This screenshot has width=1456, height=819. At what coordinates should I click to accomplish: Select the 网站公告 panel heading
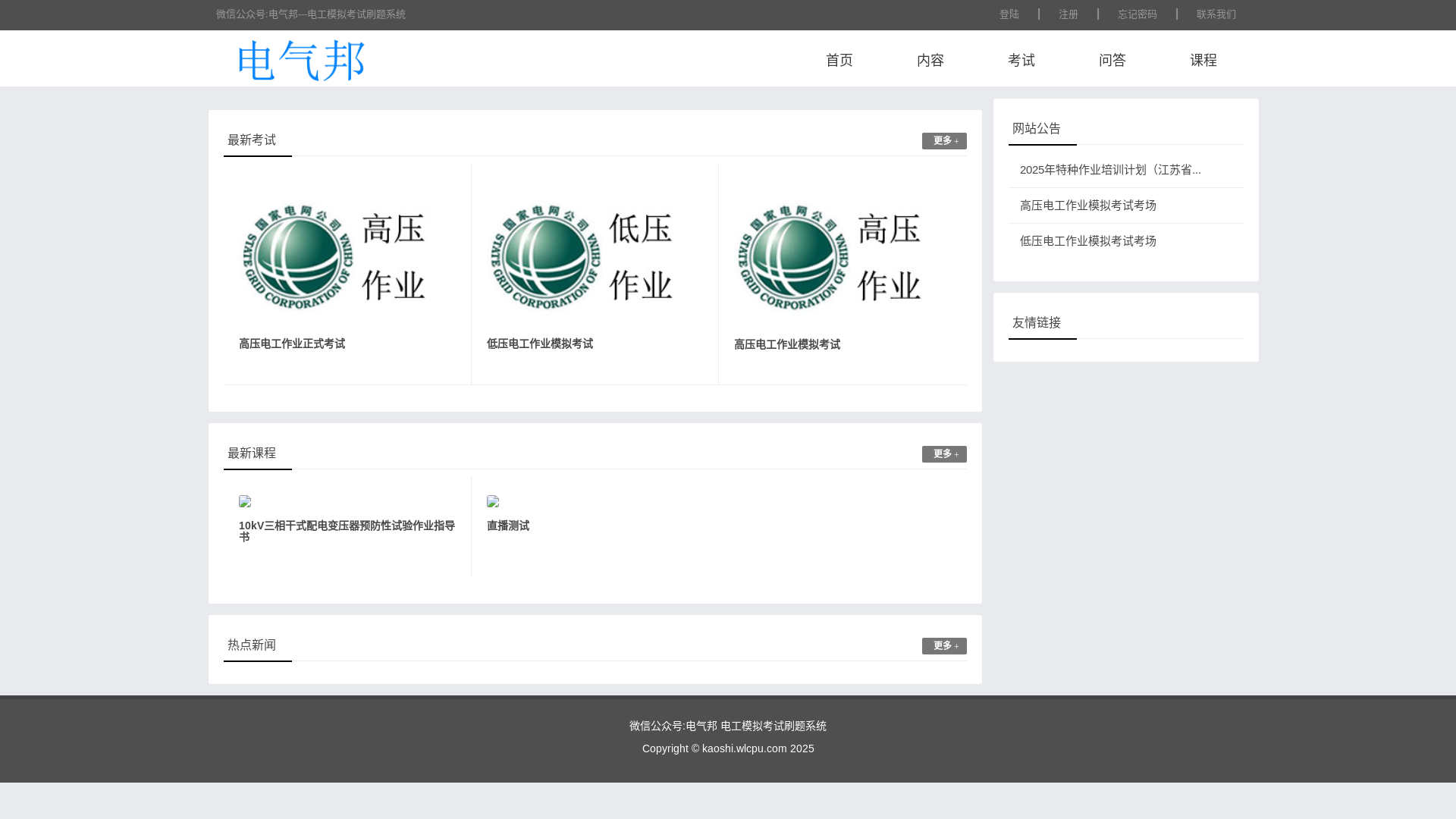click(x=1037, y=129)
